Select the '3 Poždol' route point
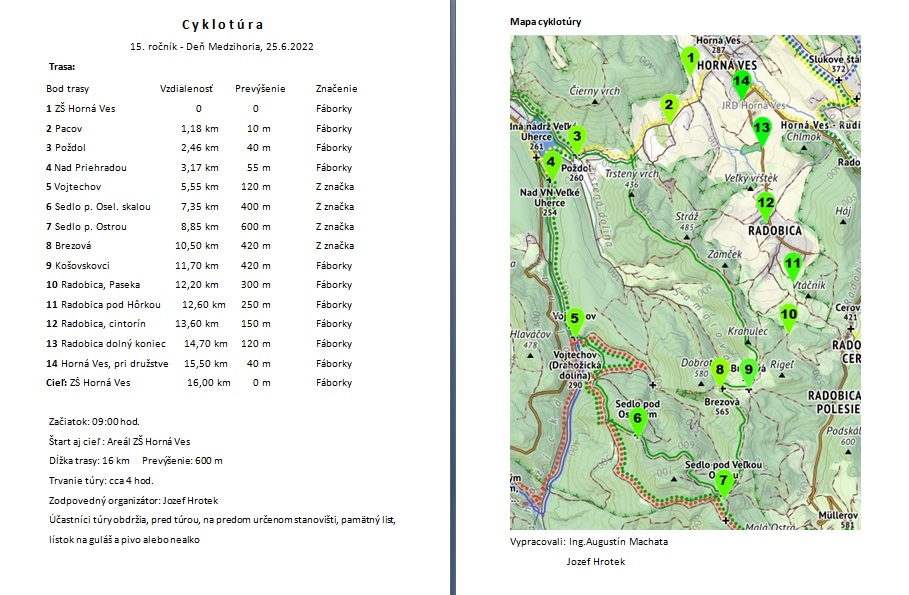This screenshot has height=595, width=909. pyautogui.click(x=66, y=148)
